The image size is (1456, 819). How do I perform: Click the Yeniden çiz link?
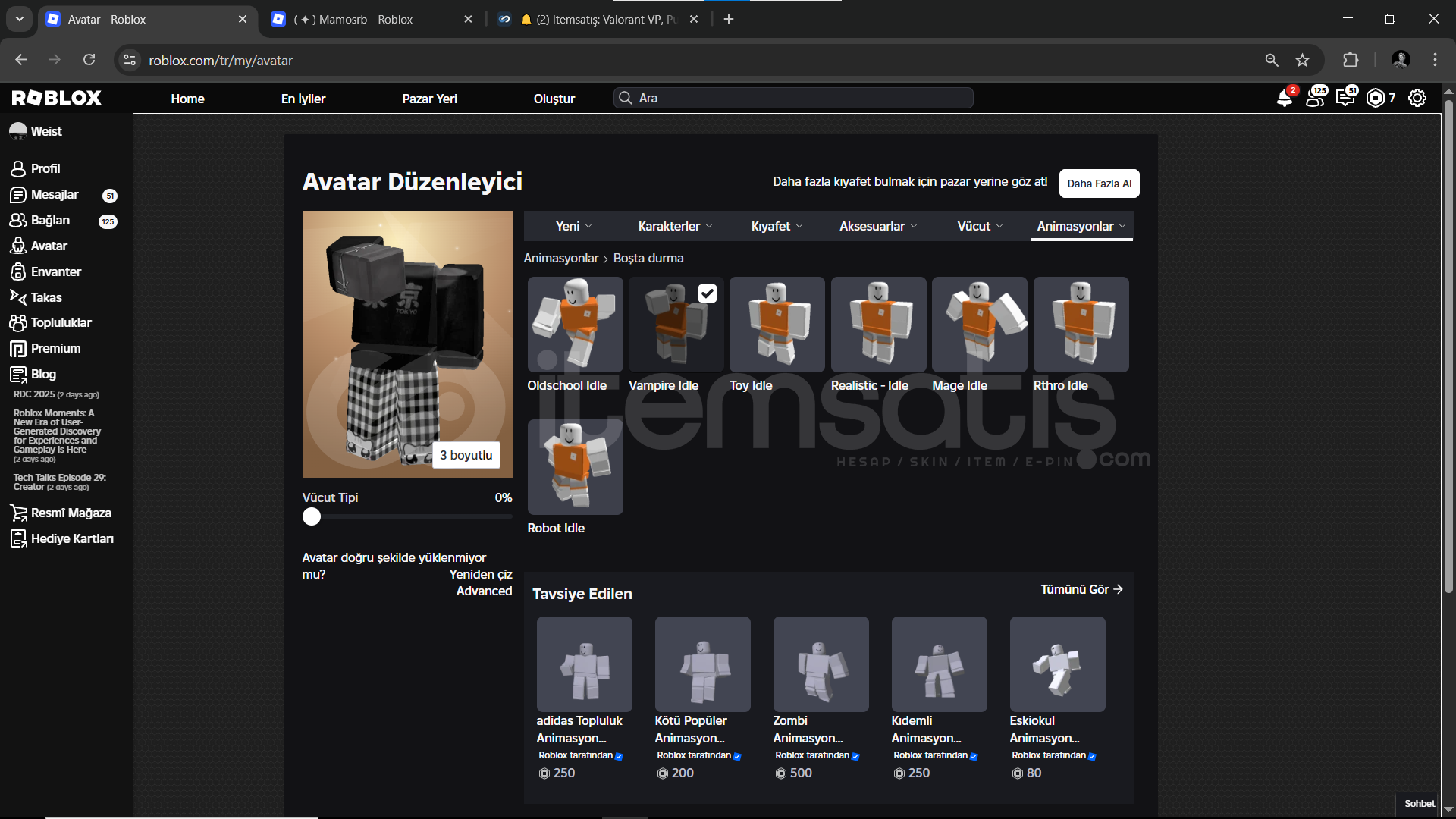tap(481, 574)
